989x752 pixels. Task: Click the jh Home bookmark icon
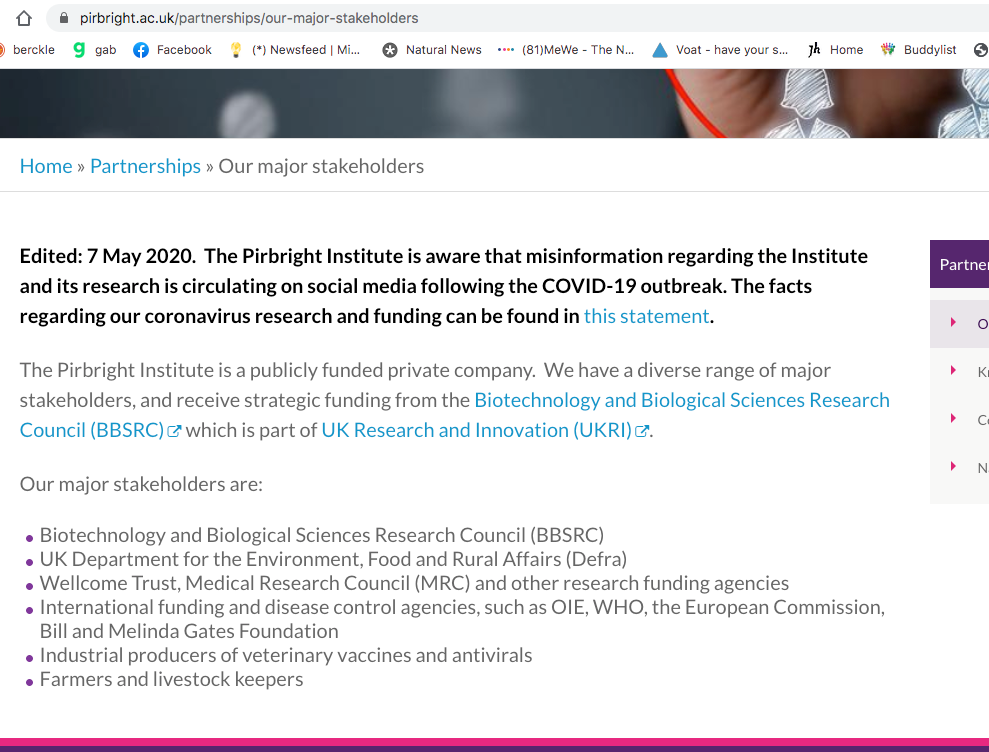click(814, 49)
